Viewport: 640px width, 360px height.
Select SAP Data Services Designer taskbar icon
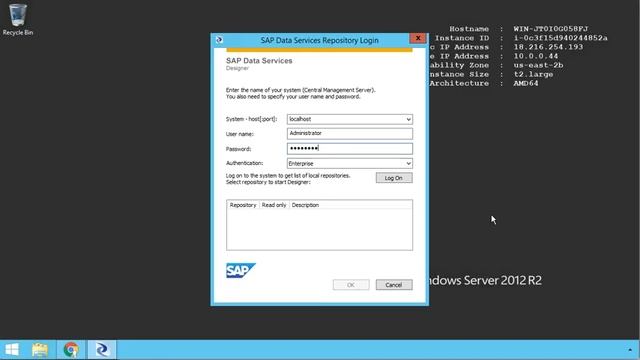coord(102,350)
